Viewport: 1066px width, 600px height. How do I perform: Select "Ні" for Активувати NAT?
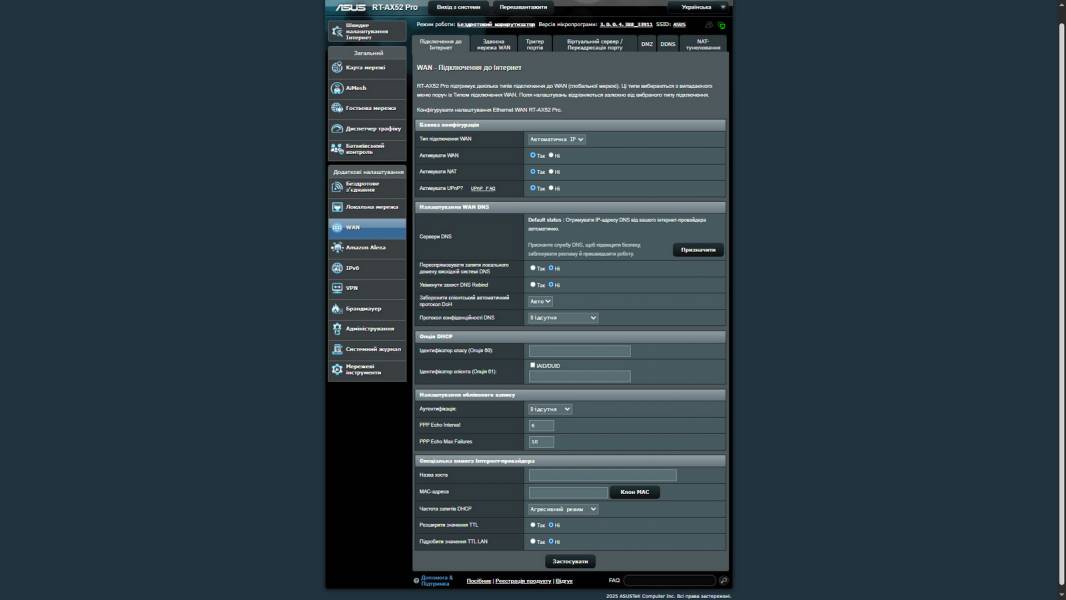[551, 171]
